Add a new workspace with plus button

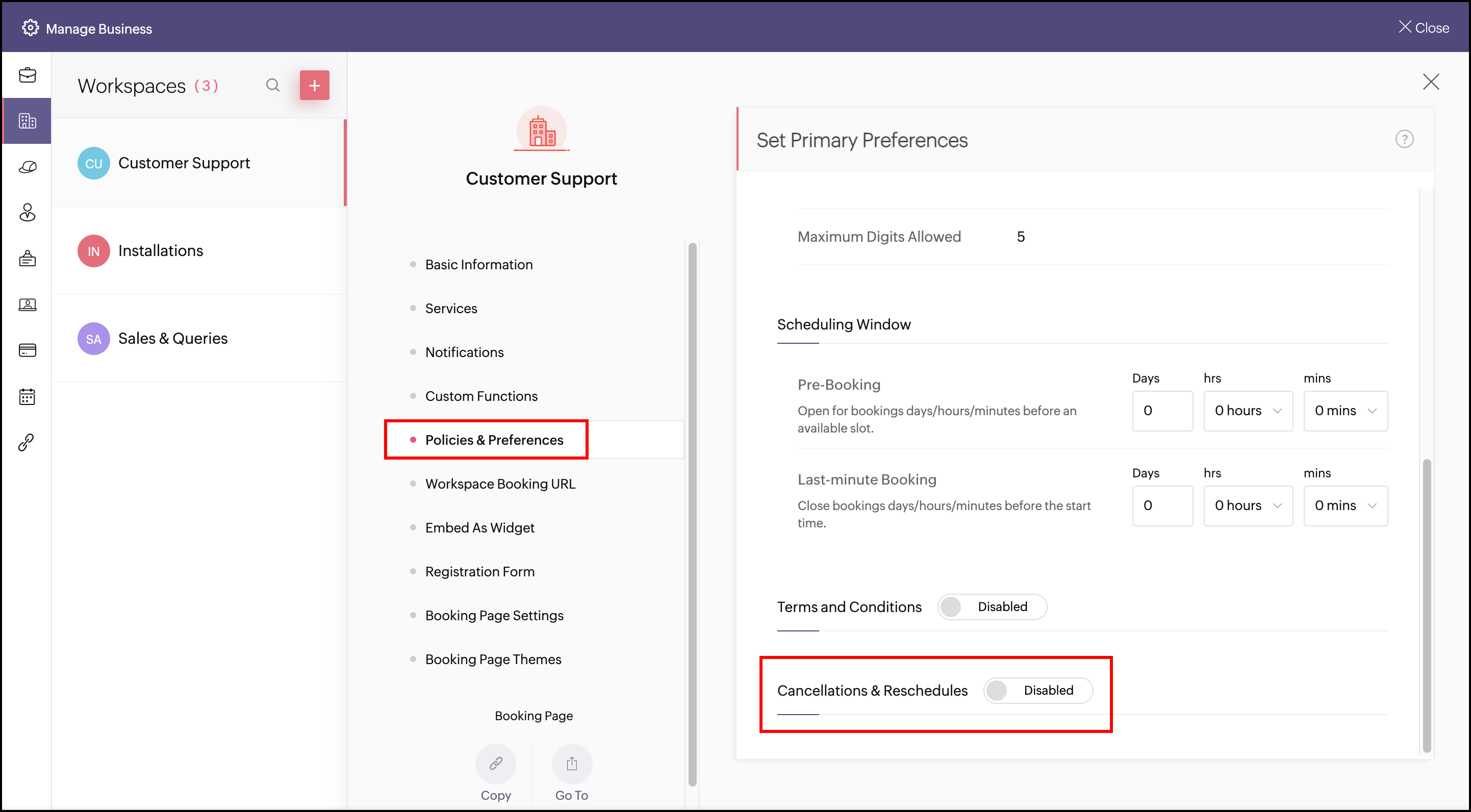tap(314, 86)
